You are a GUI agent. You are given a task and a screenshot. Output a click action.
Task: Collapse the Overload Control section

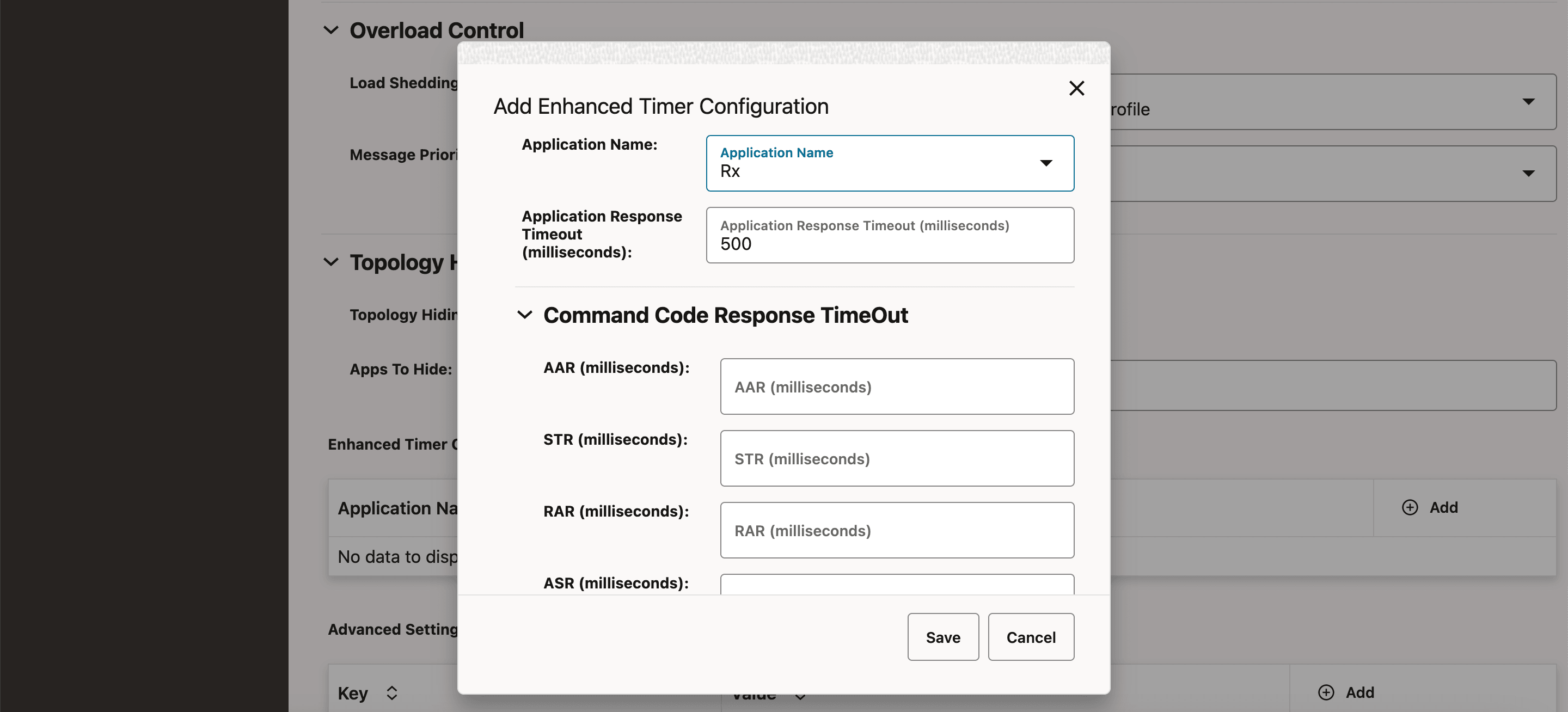click(x=330, y=30)
